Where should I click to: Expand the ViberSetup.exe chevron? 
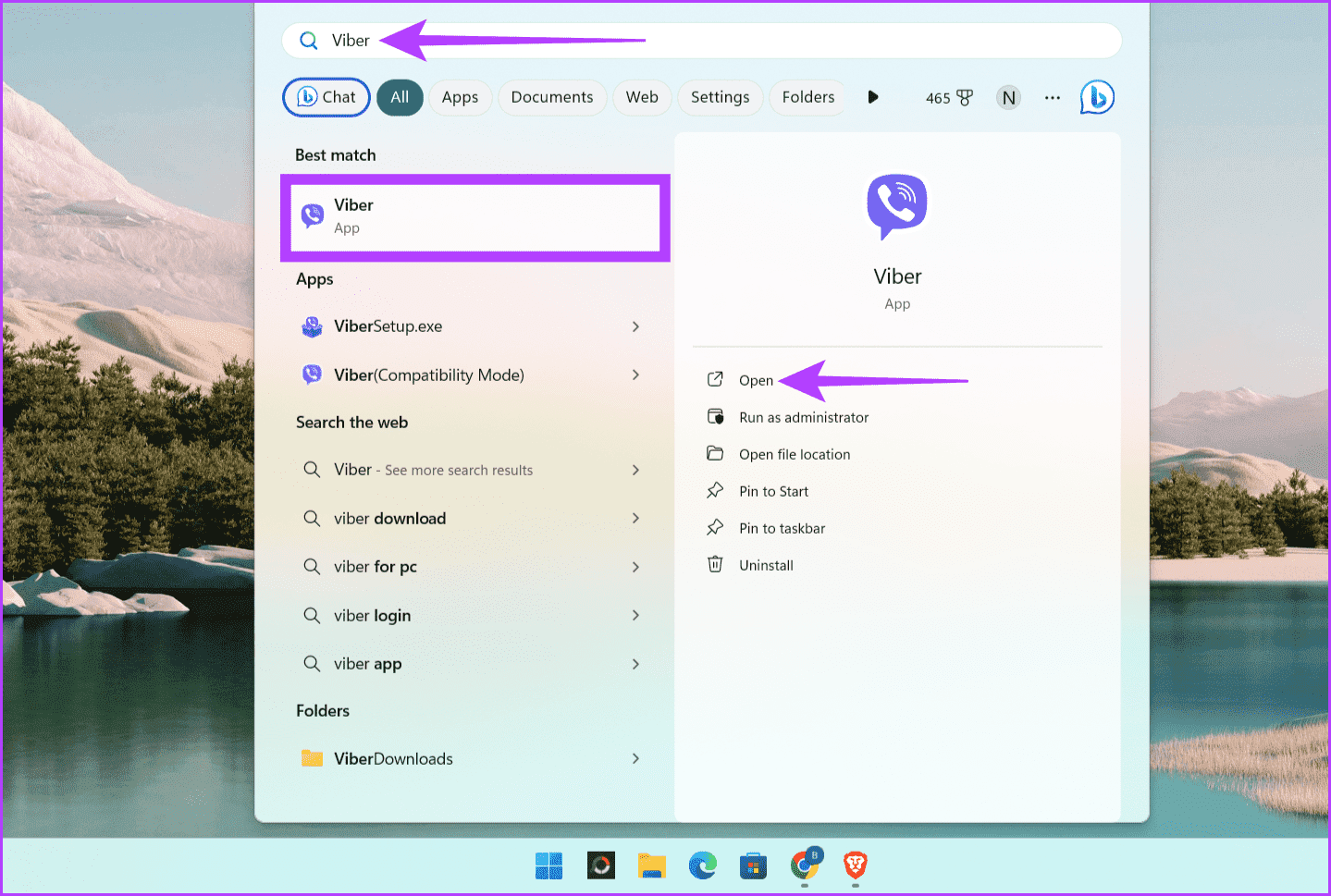pos(635,326)
